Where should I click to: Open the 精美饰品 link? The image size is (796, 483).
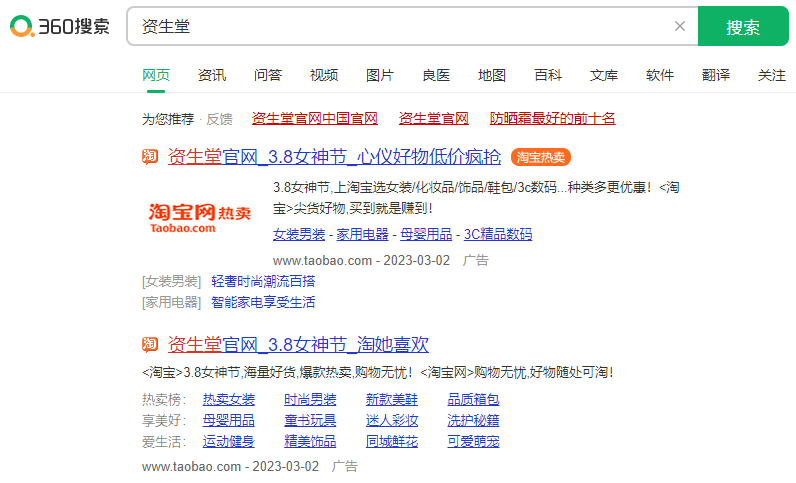[x=310, y=442]
